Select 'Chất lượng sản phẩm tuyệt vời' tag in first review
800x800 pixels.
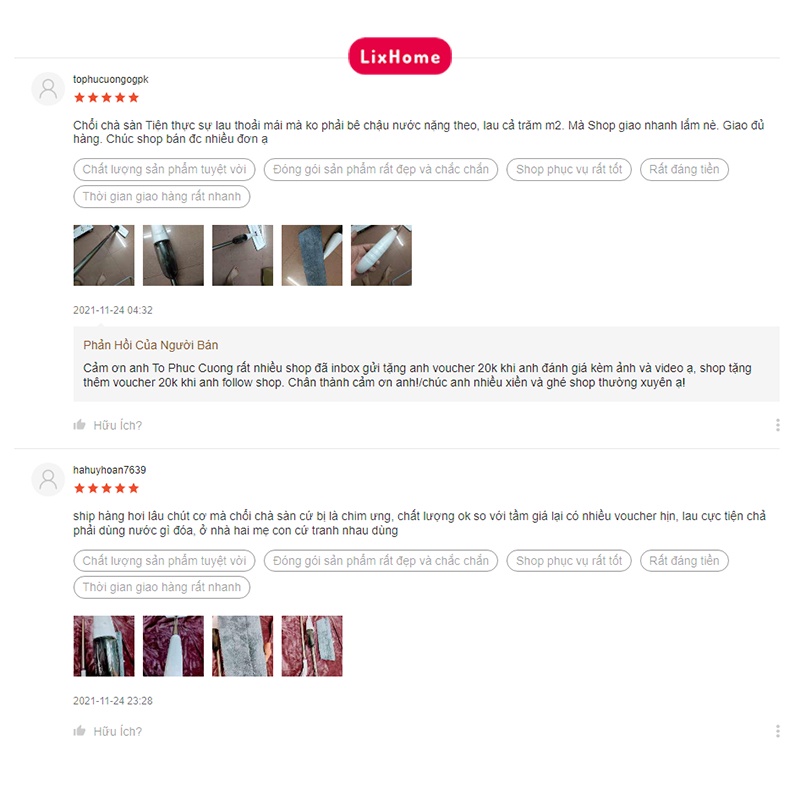[x=164, y=169]
